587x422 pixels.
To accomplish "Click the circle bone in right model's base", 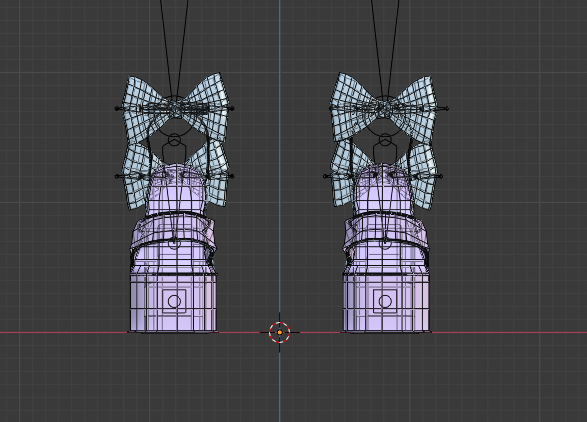I will tap(385, 301).
